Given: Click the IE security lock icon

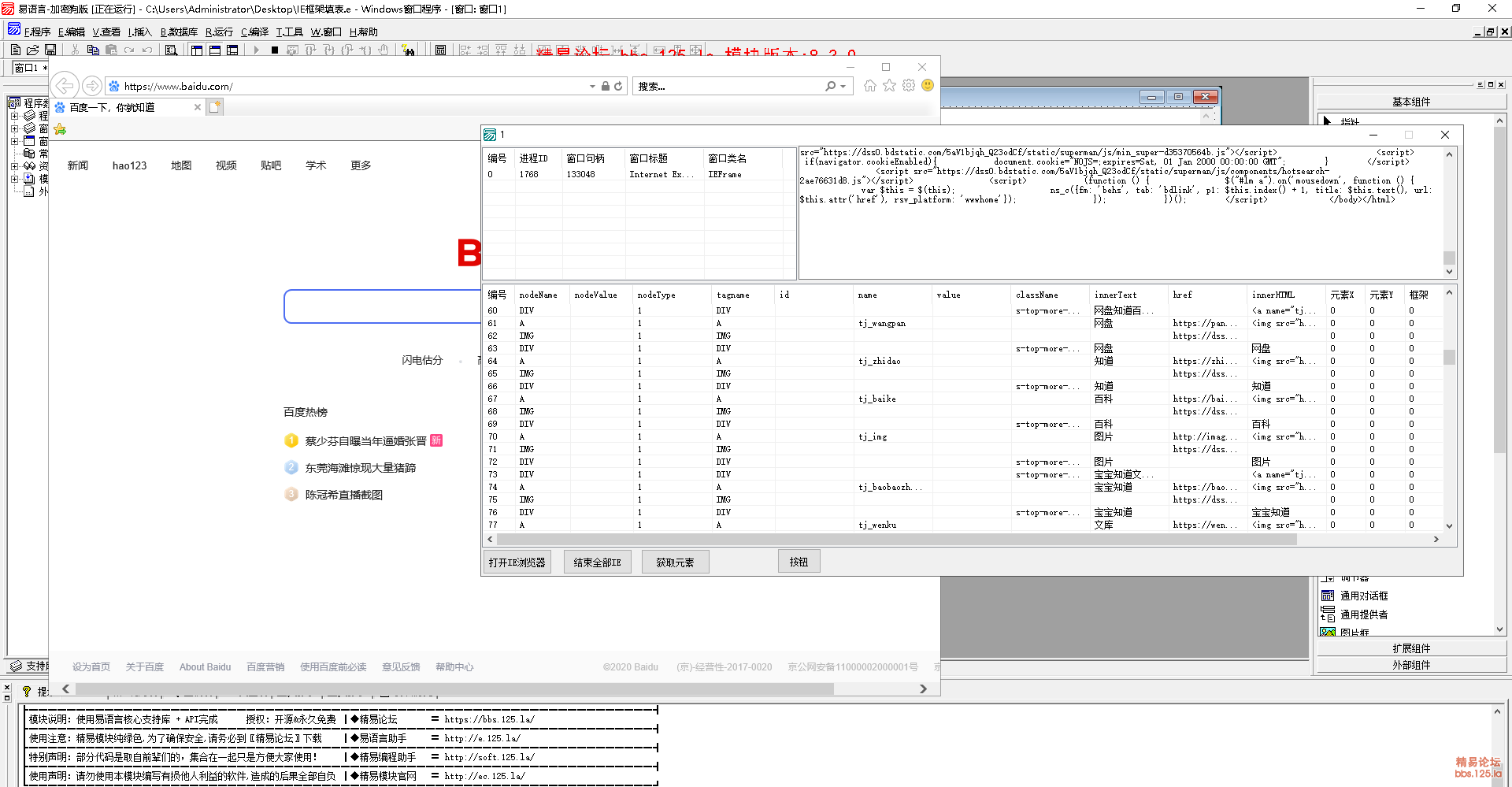Looking at the screenshot, I should pyautogui.click(x=606, y=86).
